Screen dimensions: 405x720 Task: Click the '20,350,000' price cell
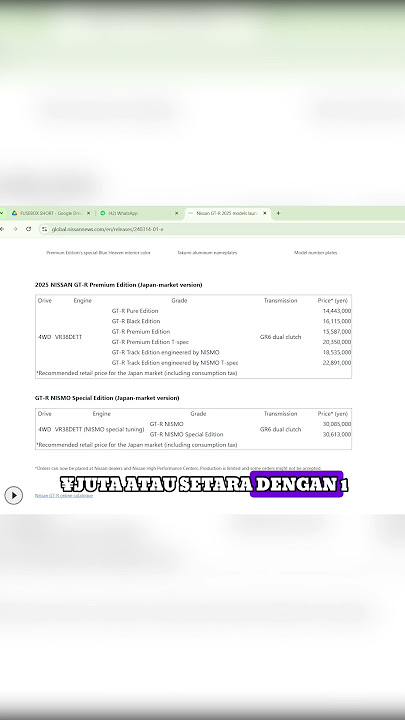point(337,342)
